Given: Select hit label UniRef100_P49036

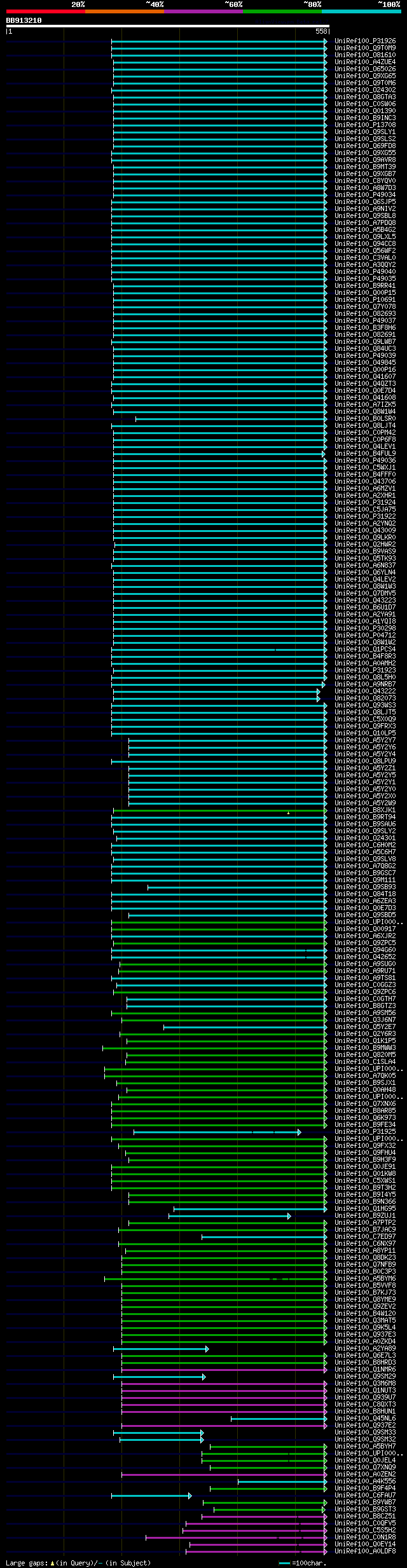Looking at the screenshot, I should 365,460.
